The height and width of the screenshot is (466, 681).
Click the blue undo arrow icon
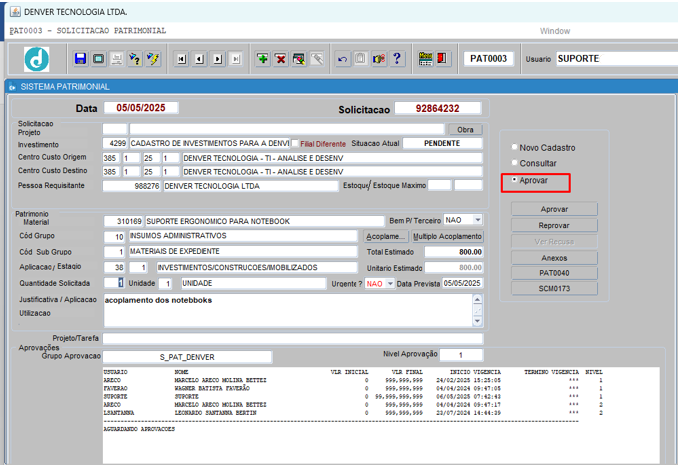[x=342, y=59]
